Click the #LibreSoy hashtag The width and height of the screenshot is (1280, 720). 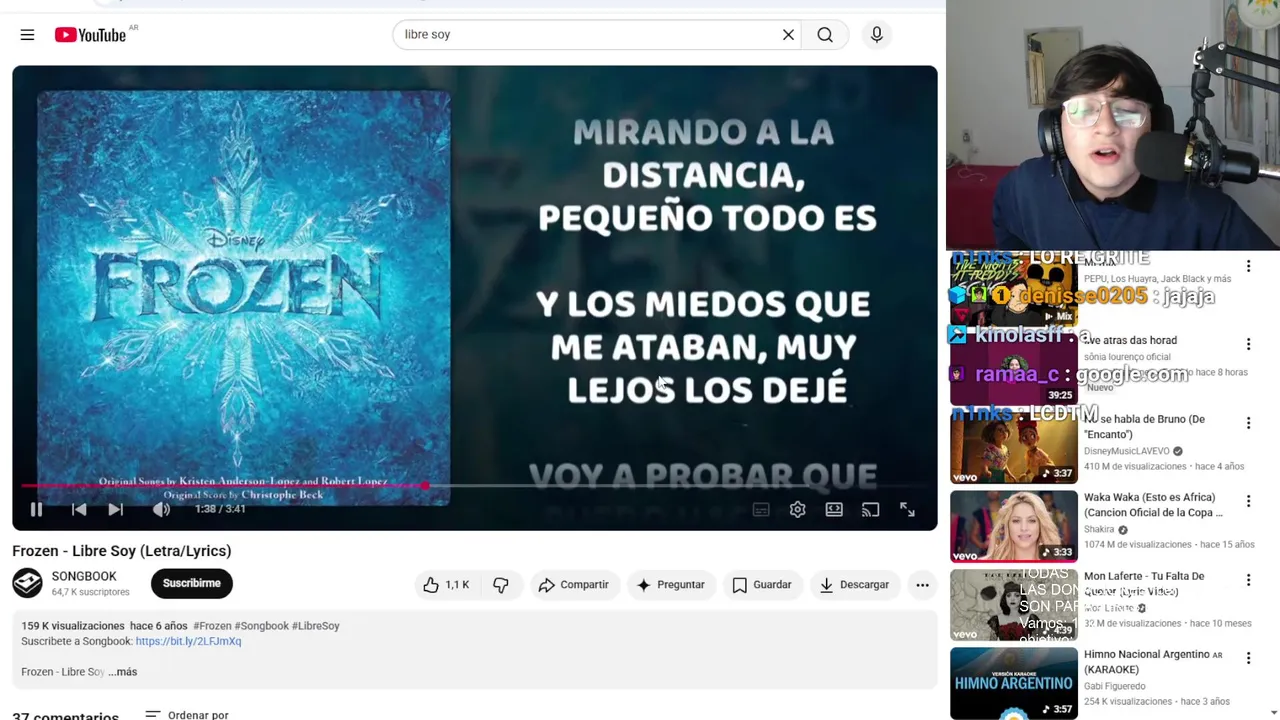tap(317, 626)
